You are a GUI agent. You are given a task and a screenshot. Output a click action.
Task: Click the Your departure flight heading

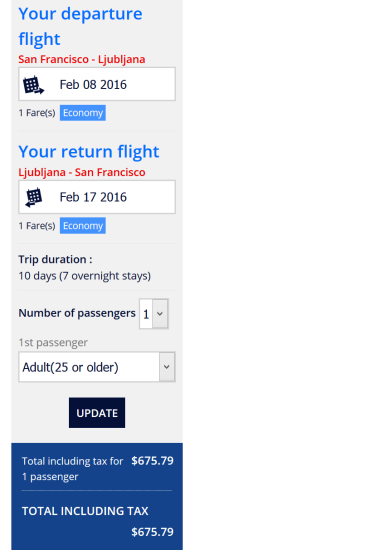80,26
